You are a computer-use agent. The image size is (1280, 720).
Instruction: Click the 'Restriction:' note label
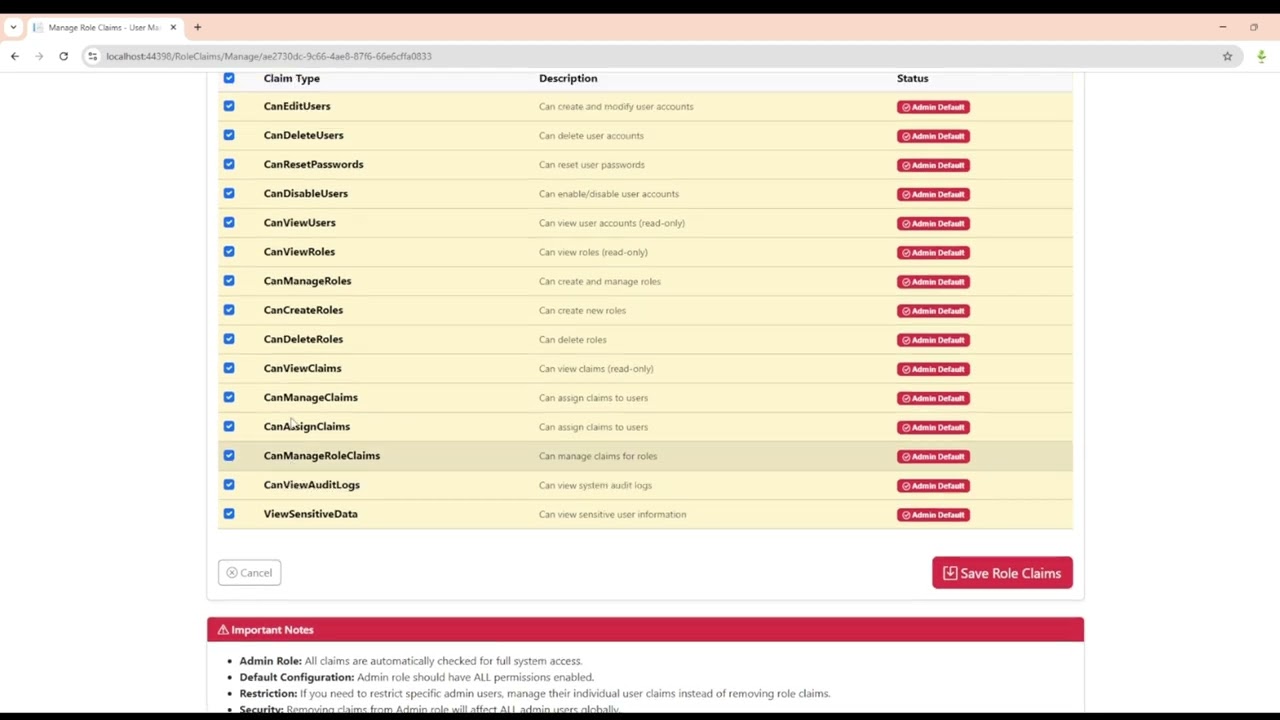coord(268,693)
